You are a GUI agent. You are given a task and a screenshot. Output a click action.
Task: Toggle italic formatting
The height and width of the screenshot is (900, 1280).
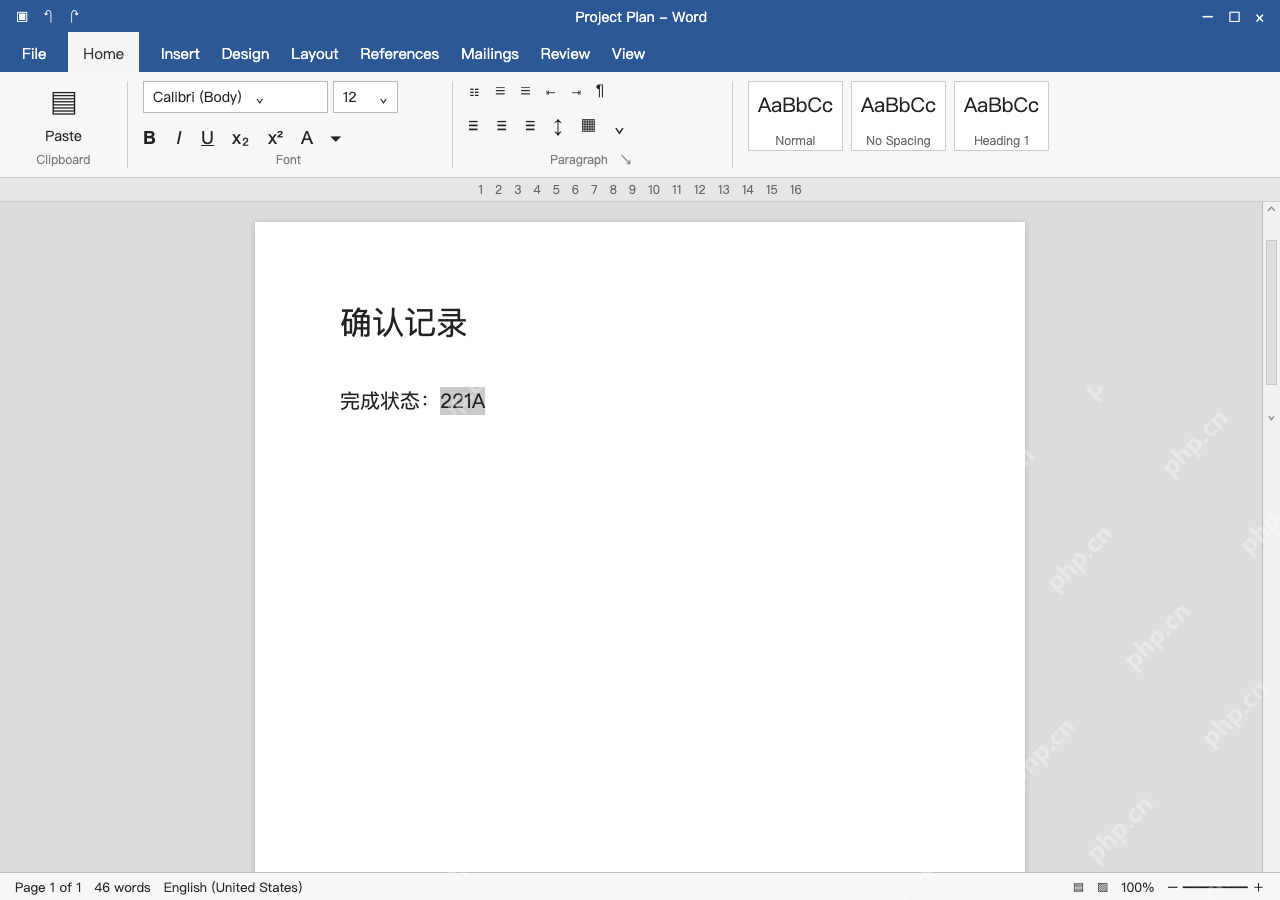point(179,138)
